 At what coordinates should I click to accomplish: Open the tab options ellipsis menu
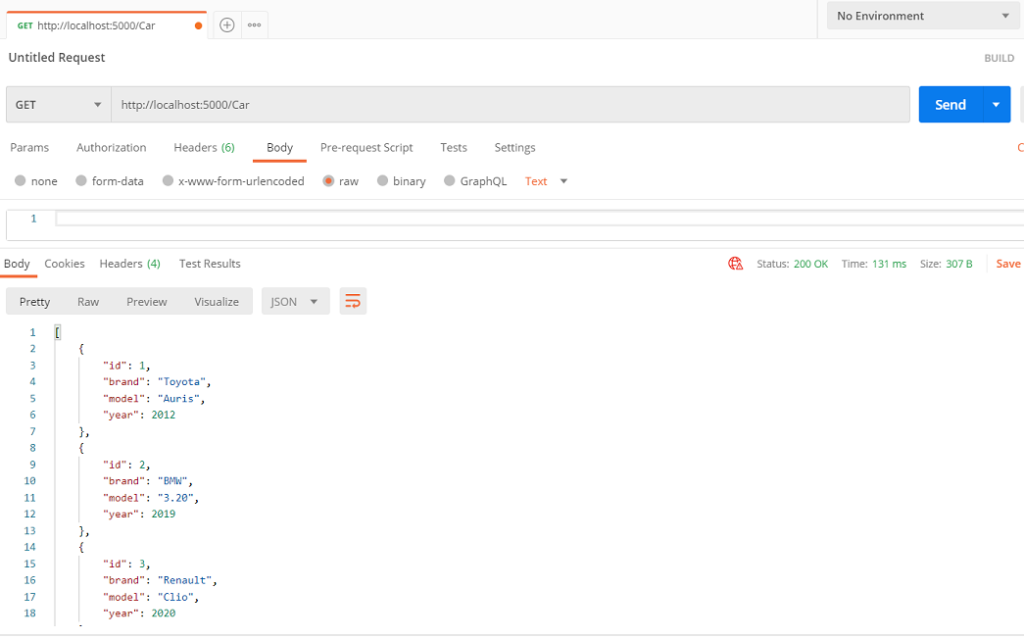pos(254,25)
